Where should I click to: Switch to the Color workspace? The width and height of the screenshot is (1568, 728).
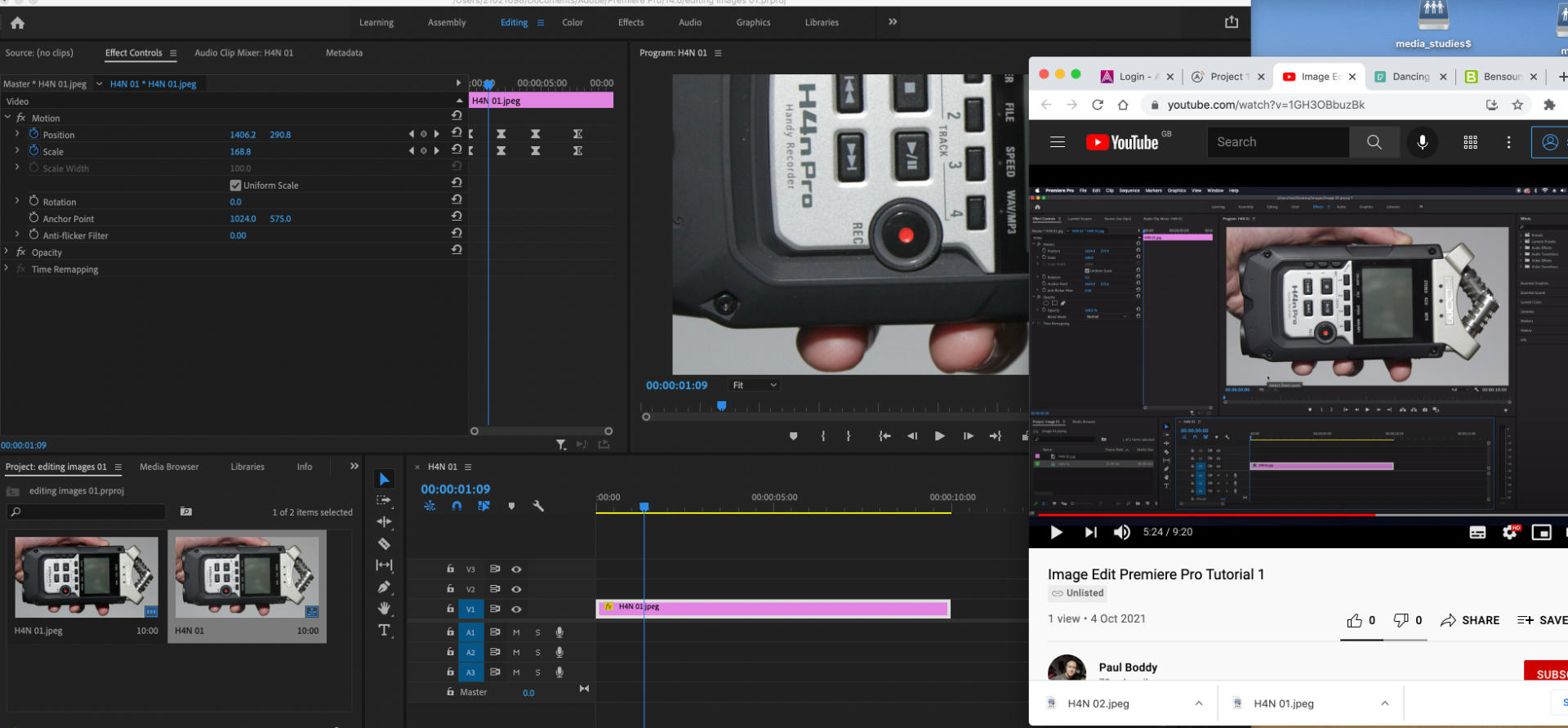coord(572,23)
